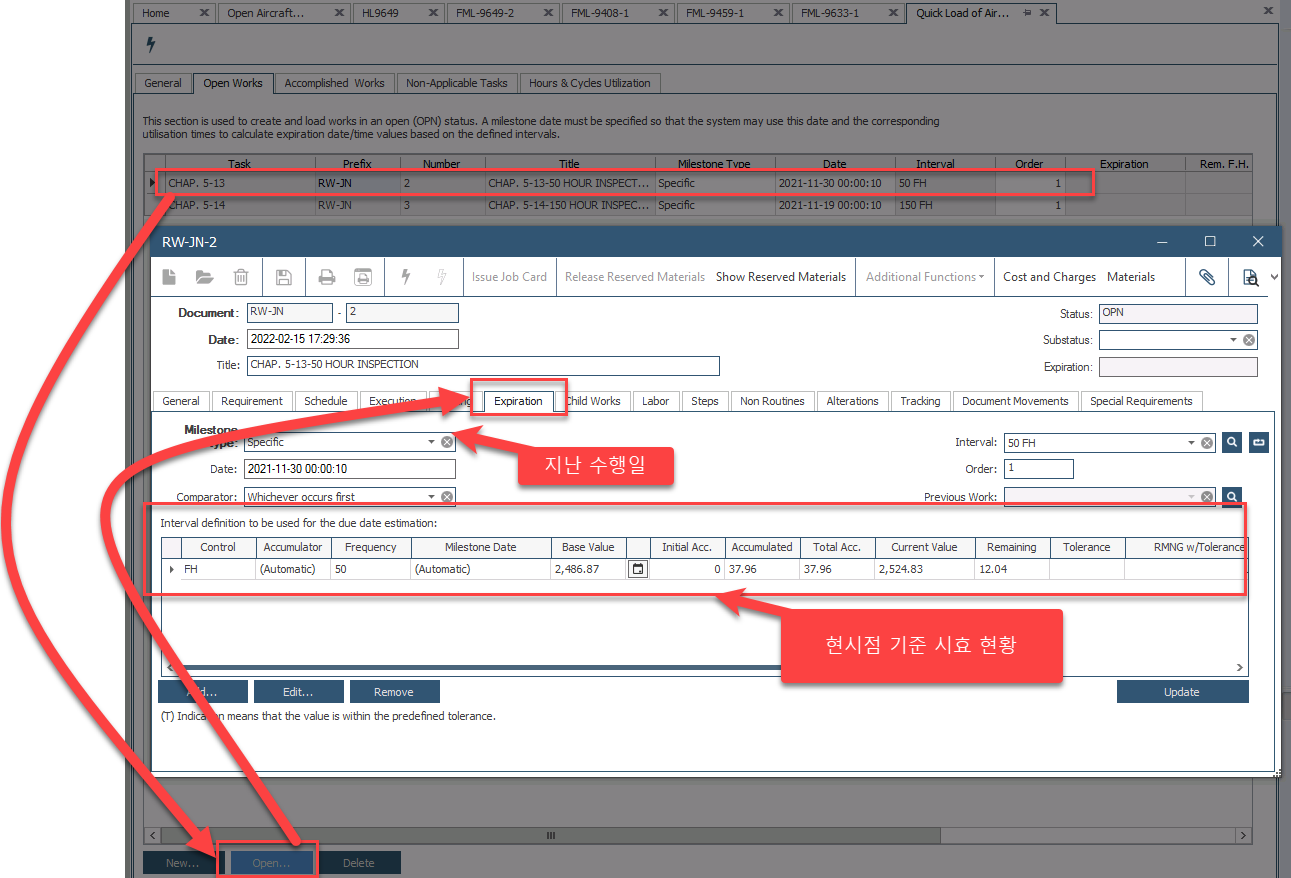Expand the Milestone Type dropdown
The height and width of the screenshot is (878, 1291).
click(x=431, y=442)
